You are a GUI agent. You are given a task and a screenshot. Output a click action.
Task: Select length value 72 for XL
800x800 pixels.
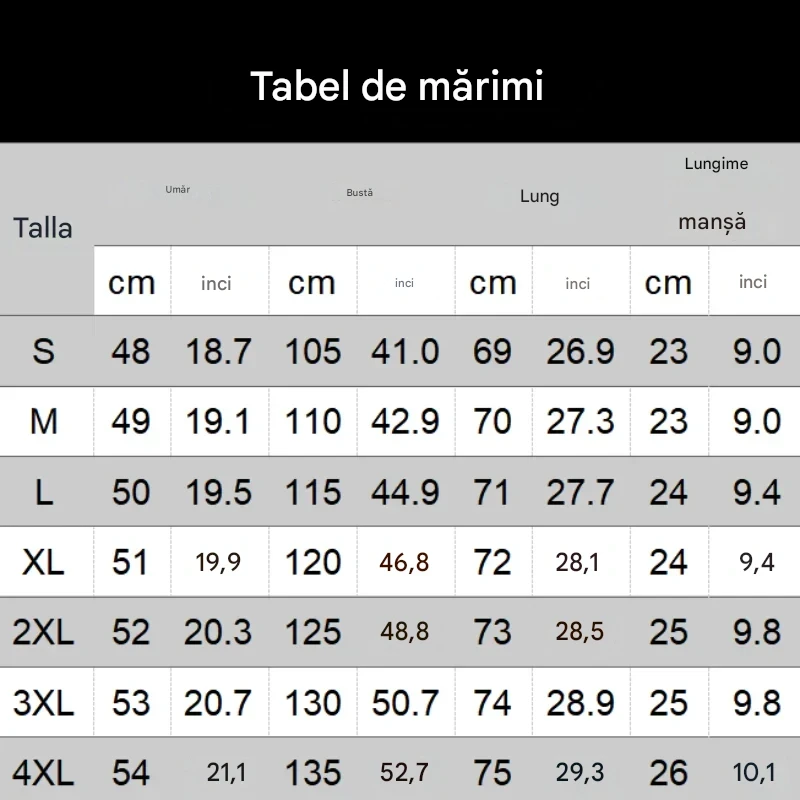click(492, 562)
